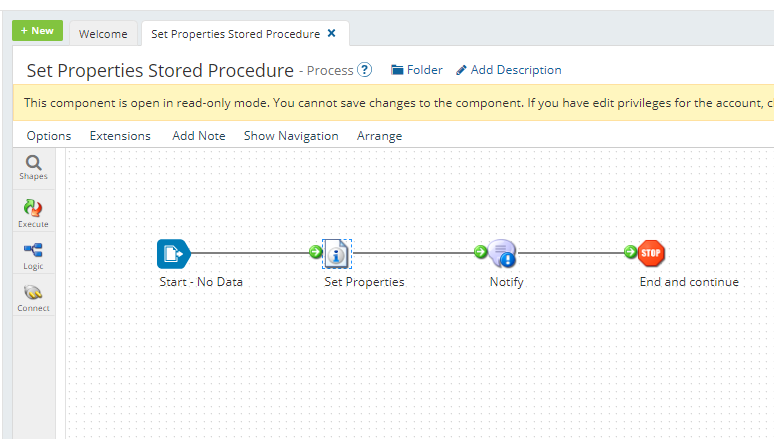Select the Set Properties shape icon
The height and width of the screenshot is (439, 774).
[337, 254]
